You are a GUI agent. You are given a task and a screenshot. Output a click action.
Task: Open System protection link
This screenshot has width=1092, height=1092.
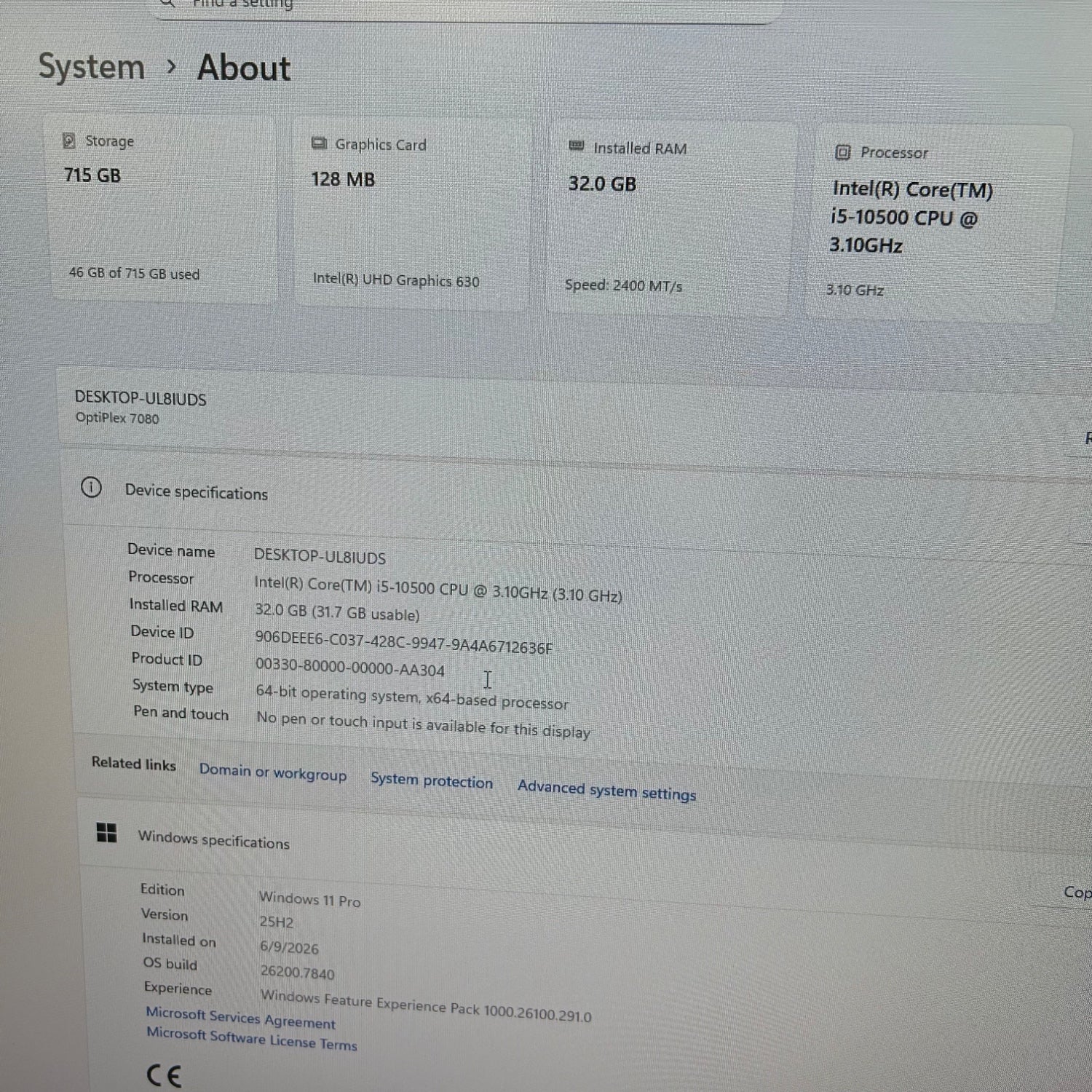click(432, 780)
